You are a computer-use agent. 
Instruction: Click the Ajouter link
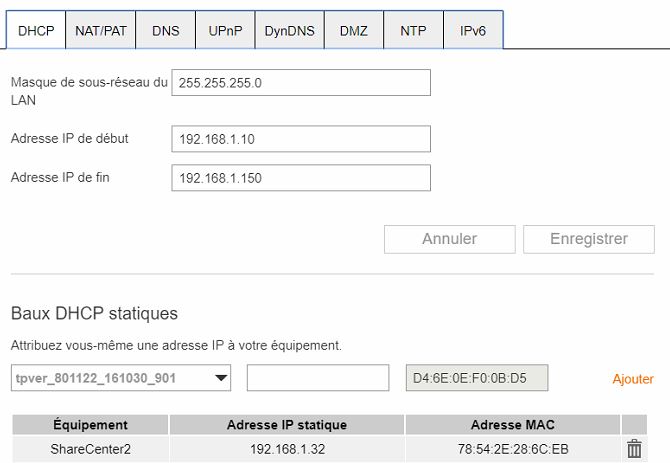[x=633, y=379]
